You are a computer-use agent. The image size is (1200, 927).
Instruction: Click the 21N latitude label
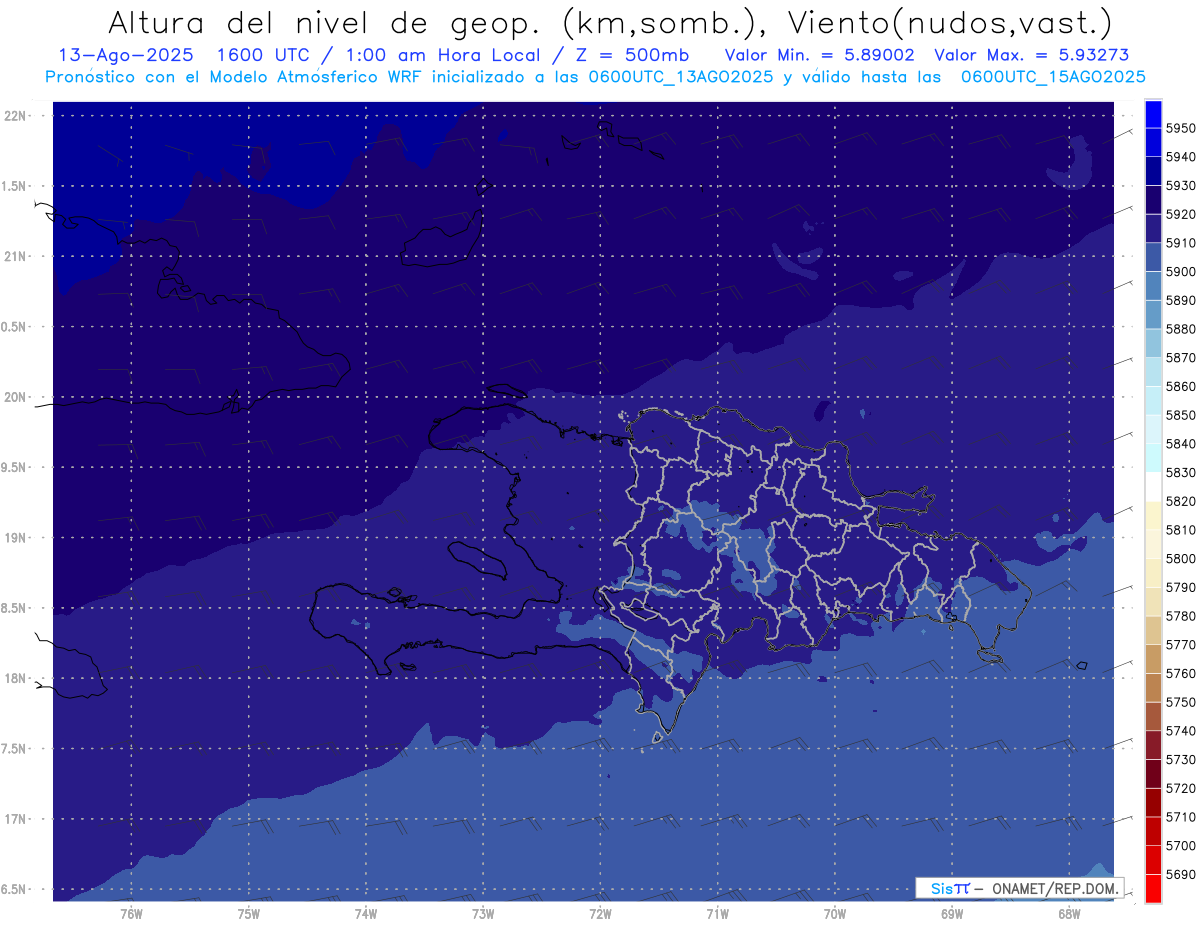point(15,257)
